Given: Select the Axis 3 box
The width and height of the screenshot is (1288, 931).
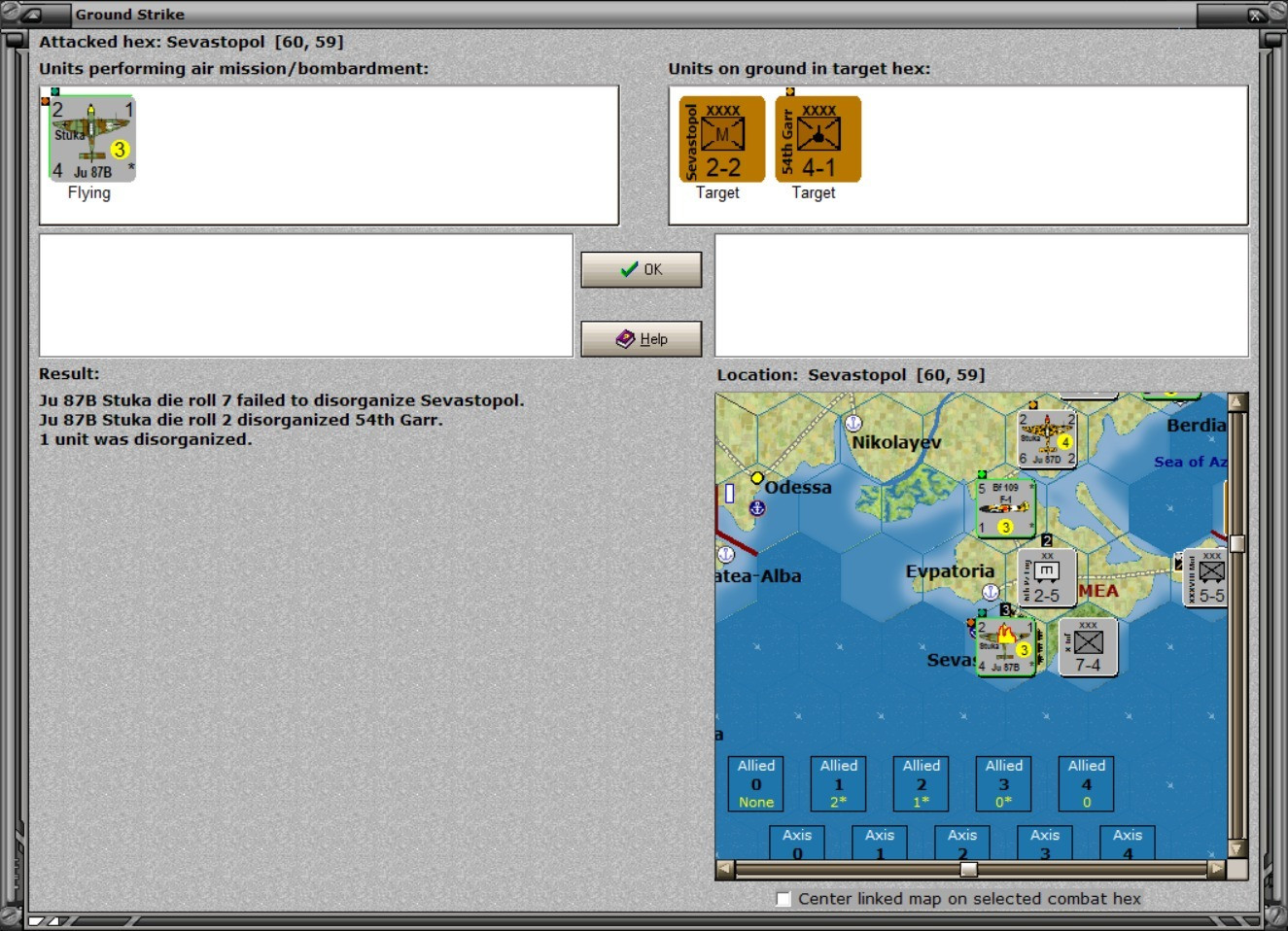Looking at the screenshot, I should pos(1044,843).
